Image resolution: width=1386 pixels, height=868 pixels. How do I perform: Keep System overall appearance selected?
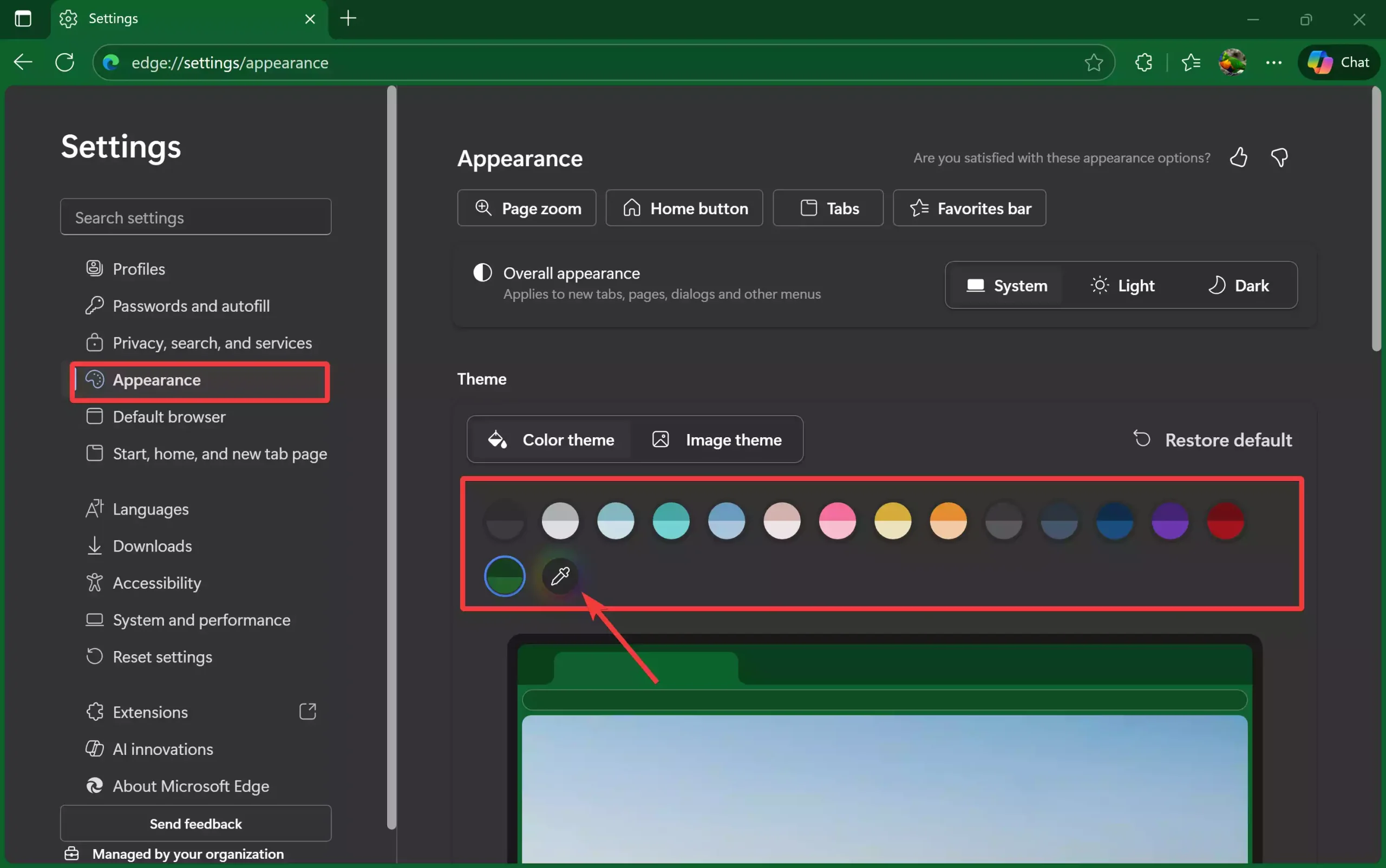pos(1007,285)
